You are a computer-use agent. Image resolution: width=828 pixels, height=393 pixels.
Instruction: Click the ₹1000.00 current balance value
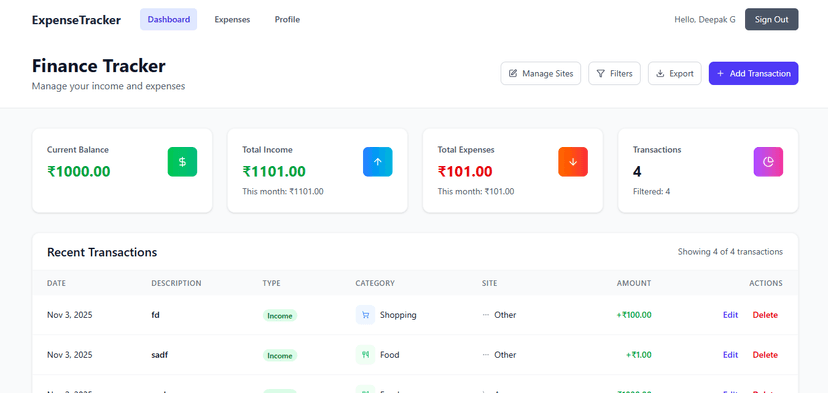click(x=79, y=172)
